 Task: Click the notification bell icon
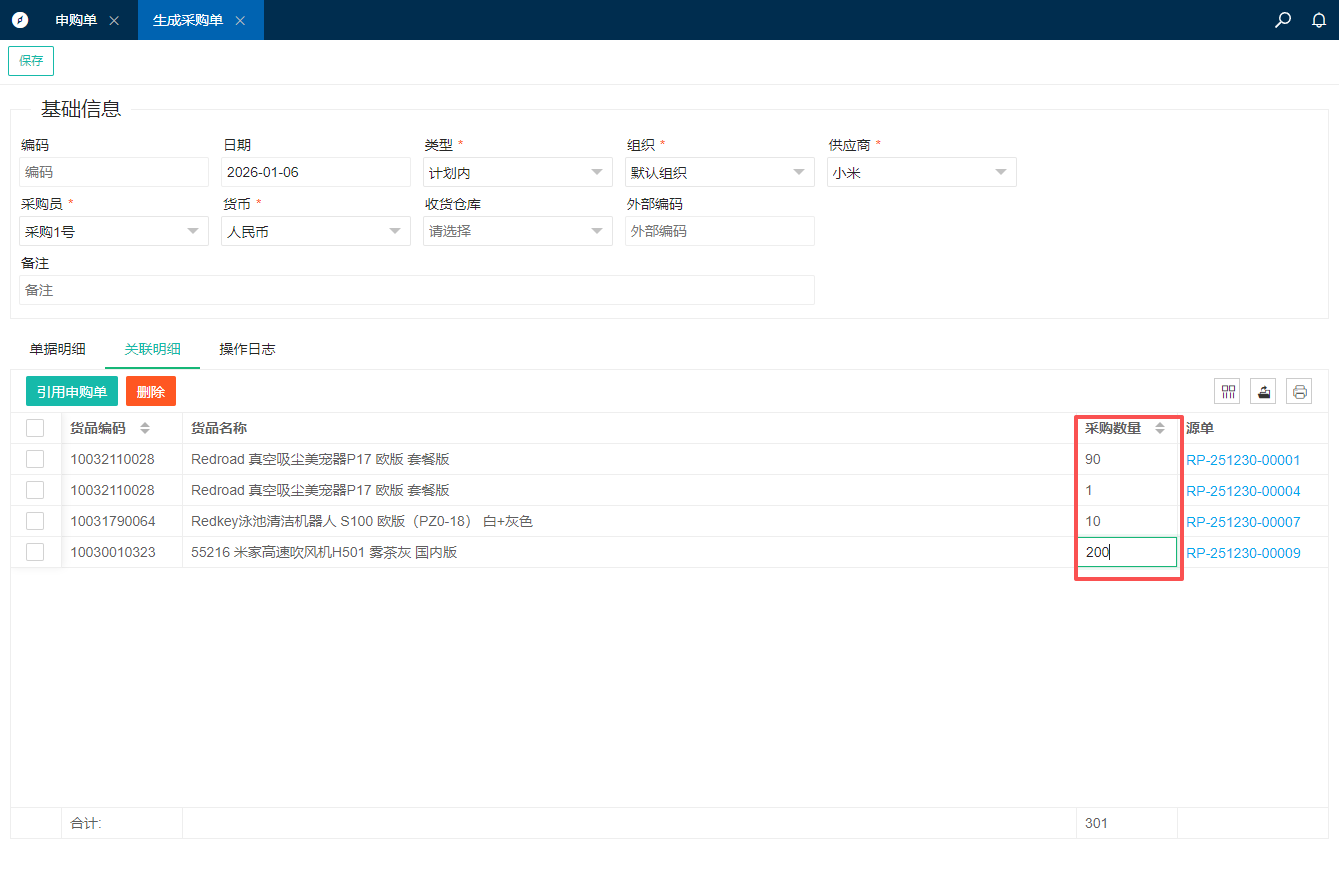(x=1319, y=20)
